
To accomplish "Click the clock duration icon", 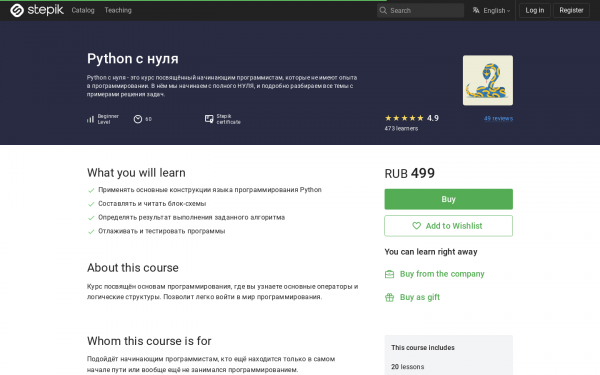I will click(x=138, y=119).
